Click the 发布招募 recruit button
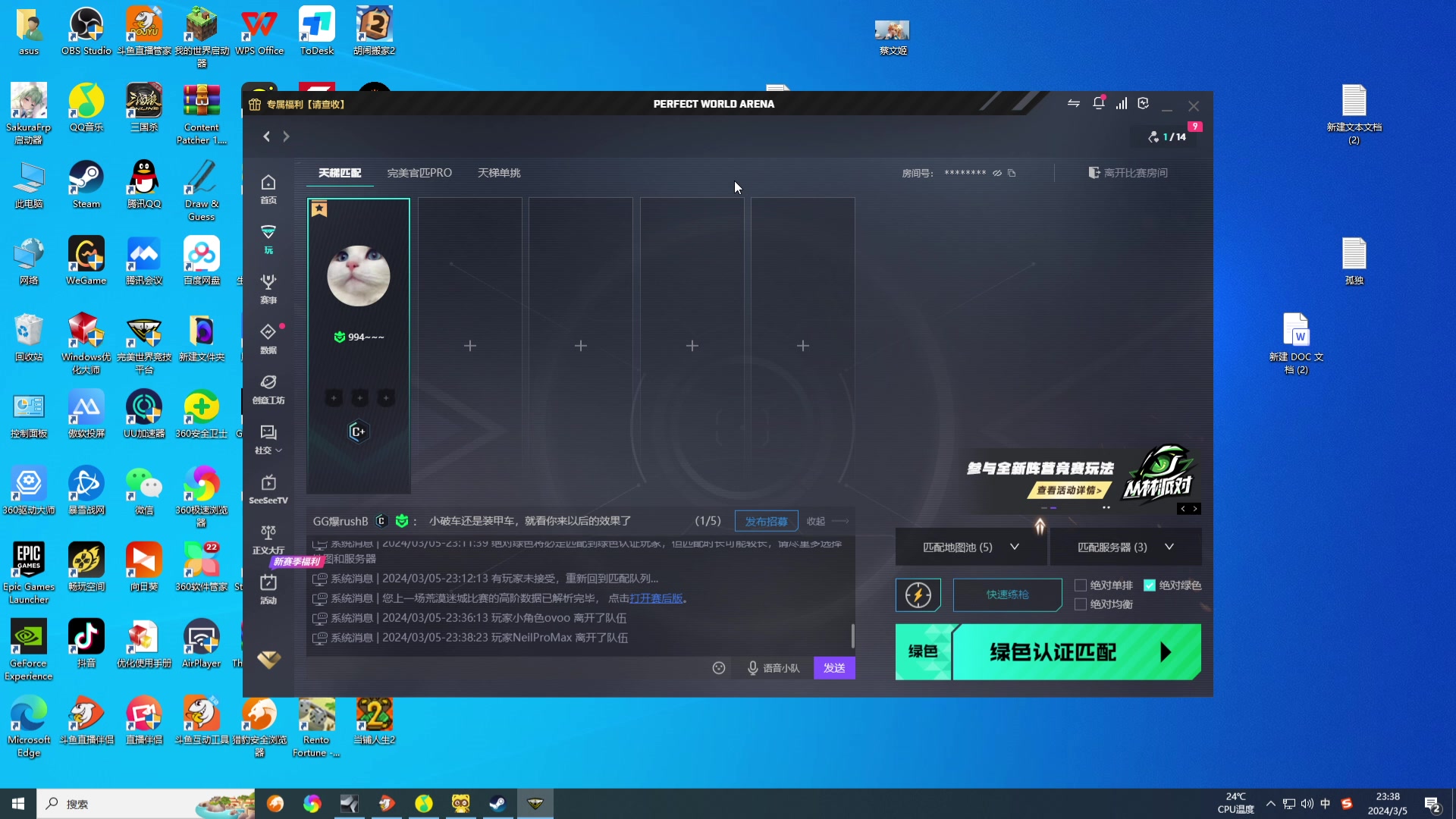 [x=766, y=521]
